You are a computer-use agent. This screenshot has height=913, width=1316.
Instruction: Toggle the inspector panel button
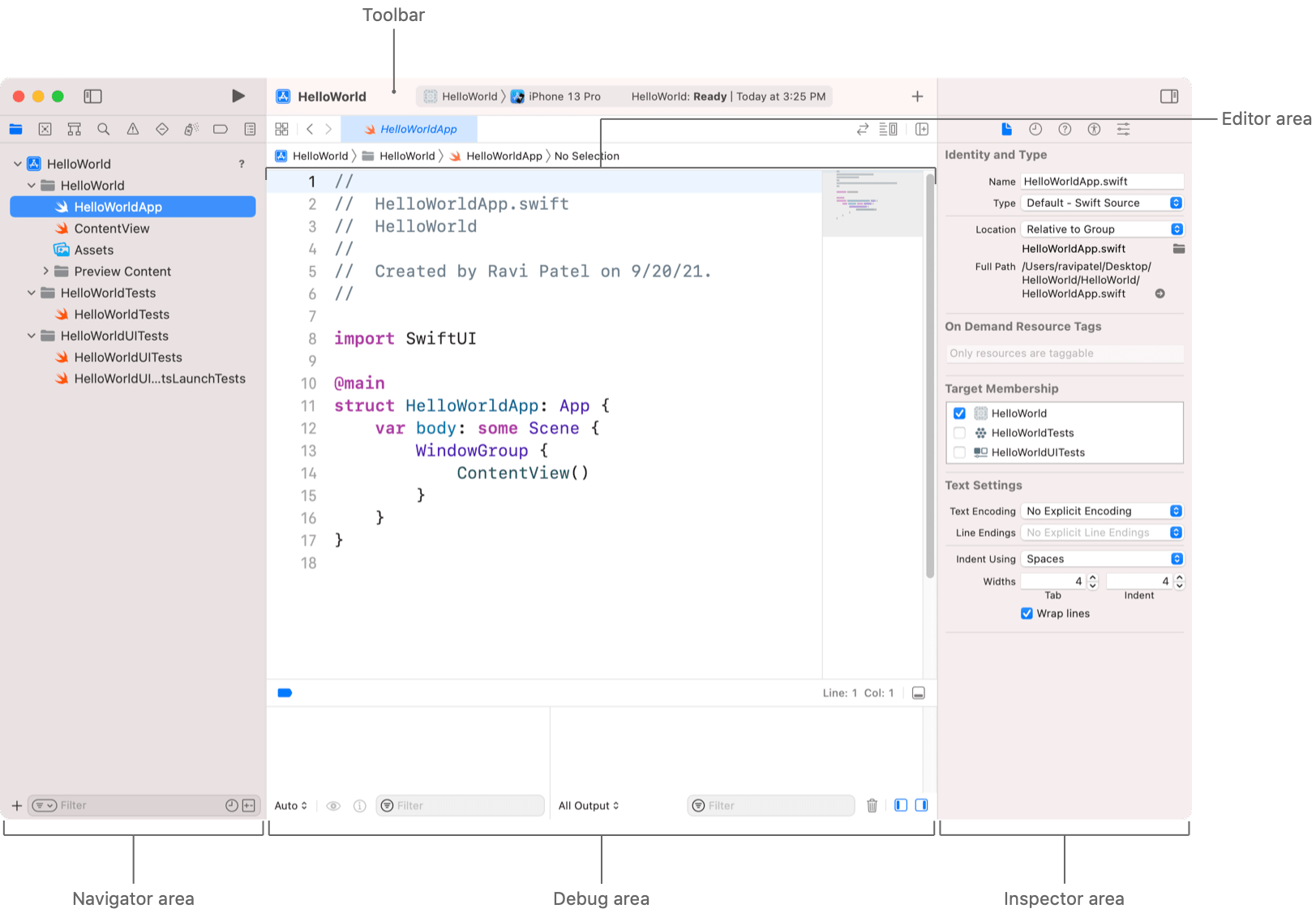(x=1168, y=96)
